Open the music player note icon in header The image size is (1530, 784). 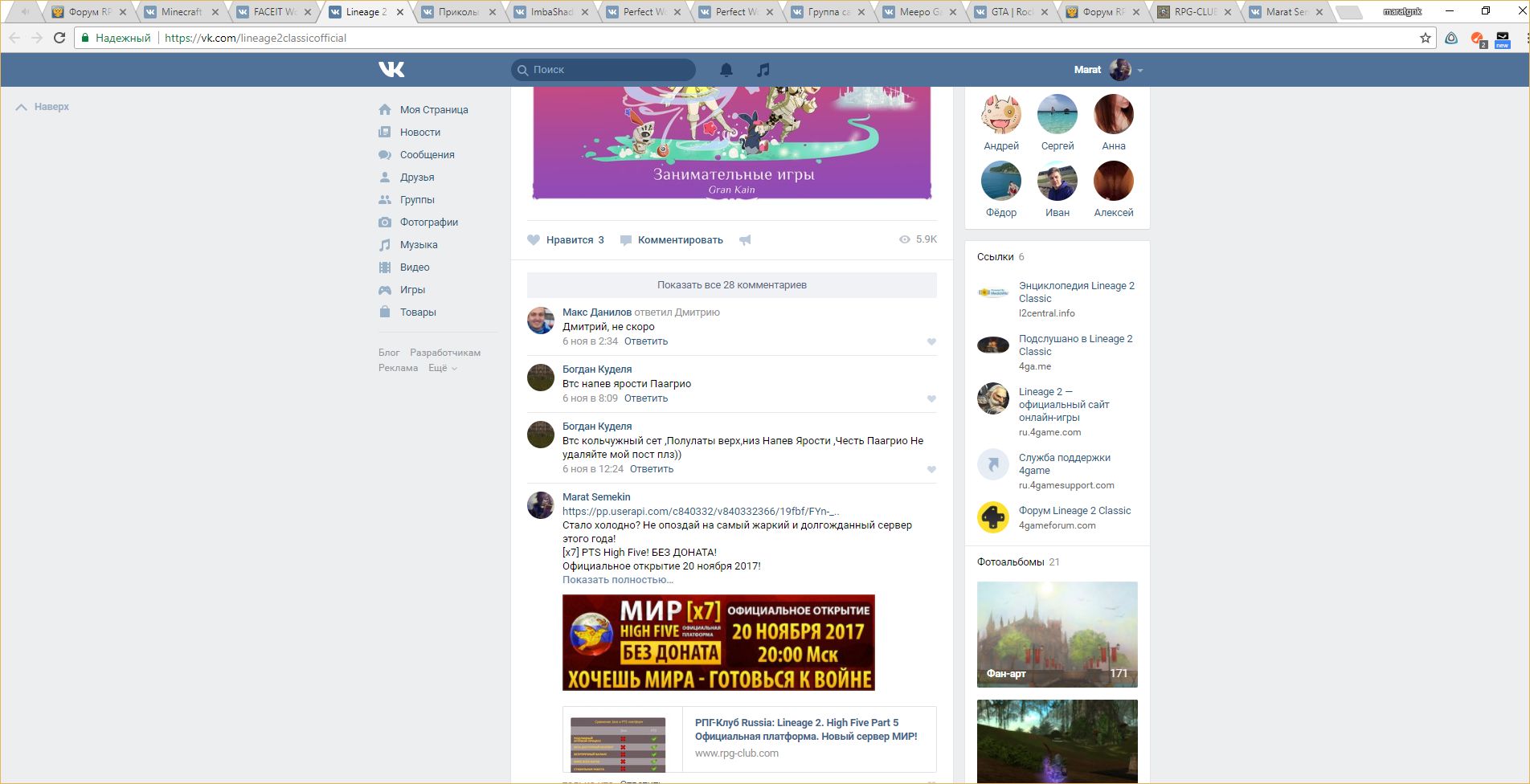point(763,70)
